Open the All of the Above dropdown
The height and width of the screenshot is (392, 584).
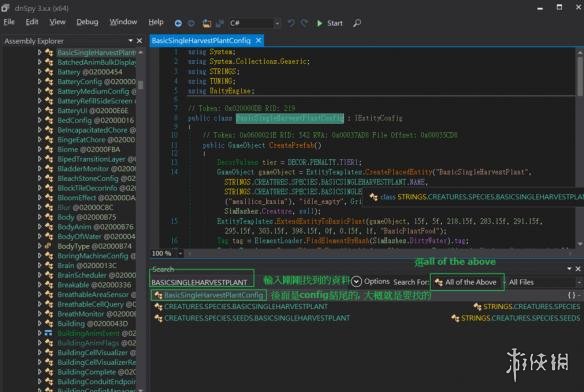pyautogui.click(x=467, y=282)
